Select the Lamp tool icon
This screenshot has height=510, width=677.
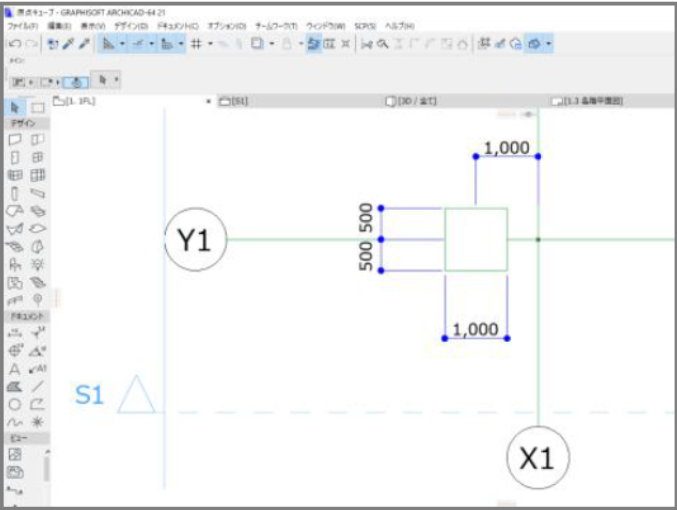pos(38,264)
